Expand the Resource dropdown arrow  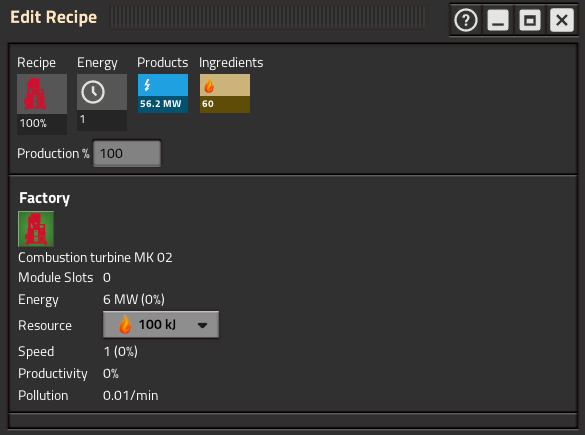pos(203,325)
